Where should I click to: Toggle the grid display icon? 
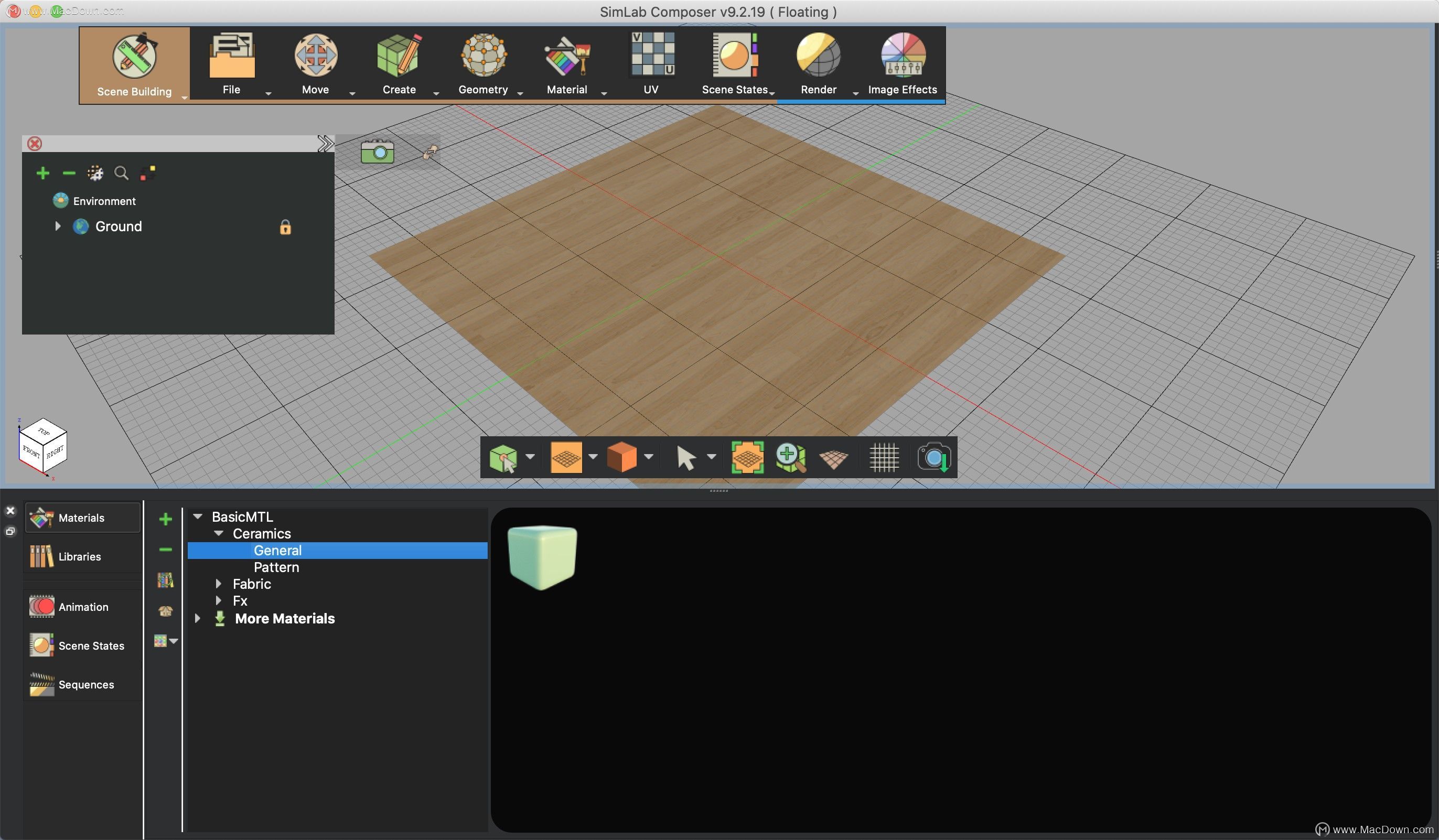tap(884, 457)
